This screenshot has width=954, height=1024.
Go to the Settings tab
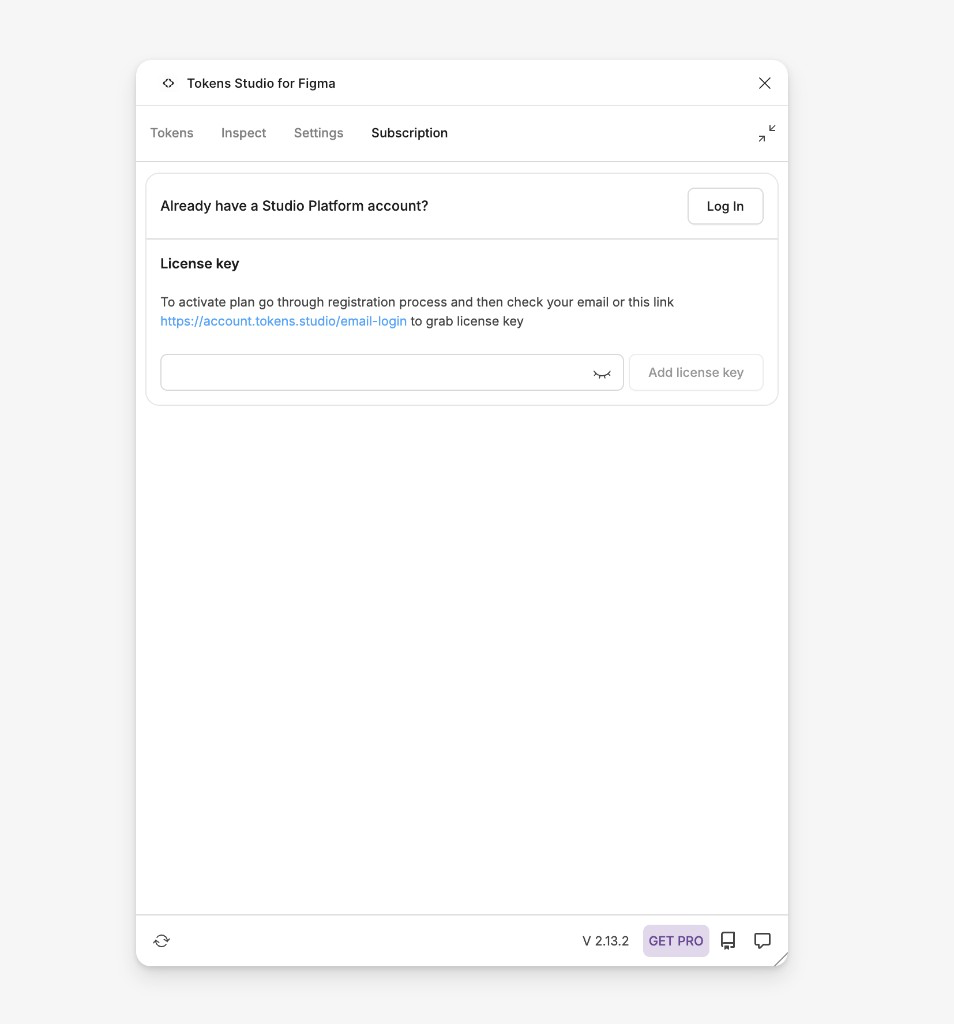[319, 133]
